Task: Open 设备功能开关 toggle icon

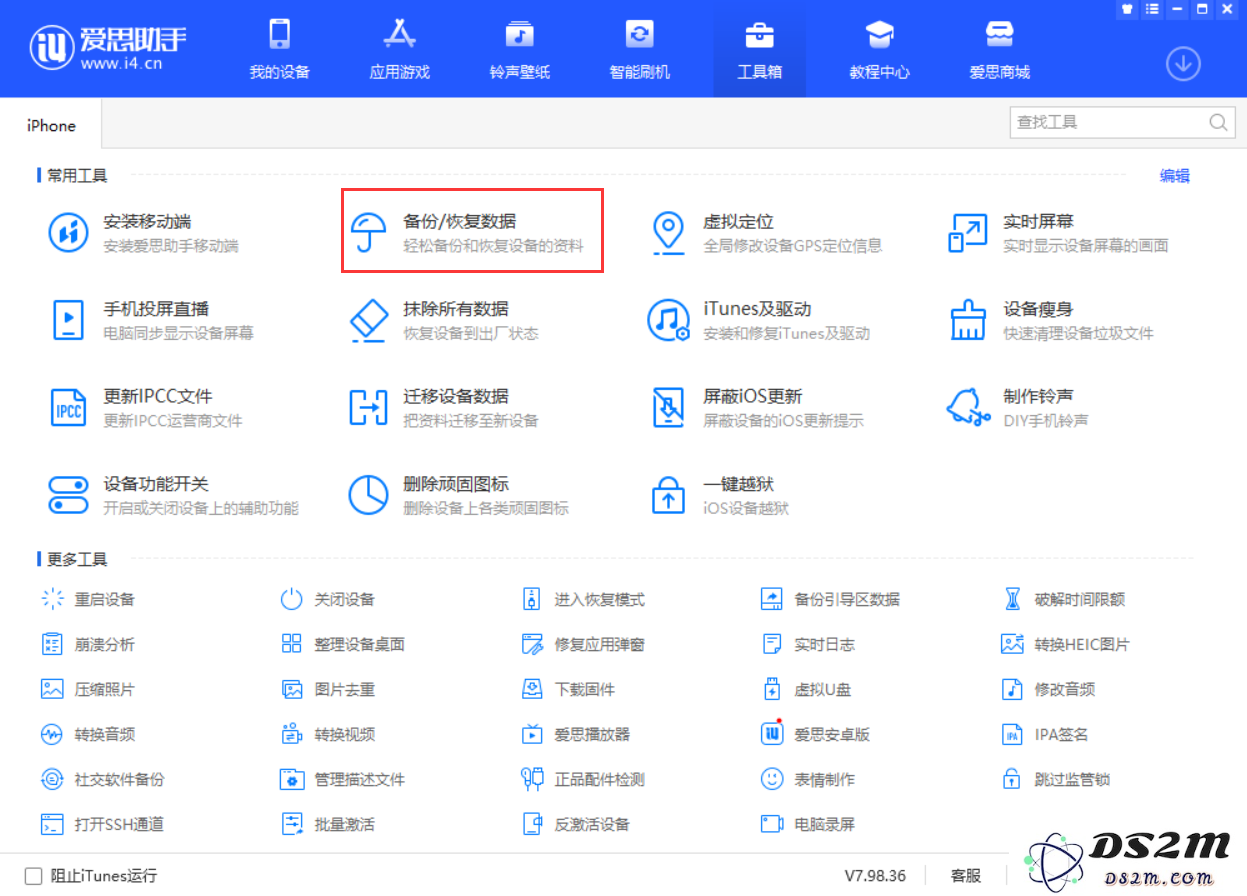Action: click(x=69, y=494)
